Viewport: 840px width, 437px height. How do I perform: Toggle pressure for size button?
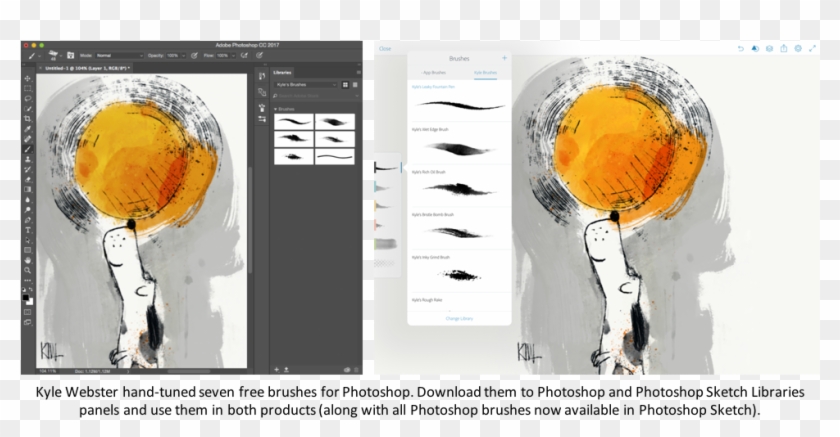pyautogui.click(x=259, y=55)
